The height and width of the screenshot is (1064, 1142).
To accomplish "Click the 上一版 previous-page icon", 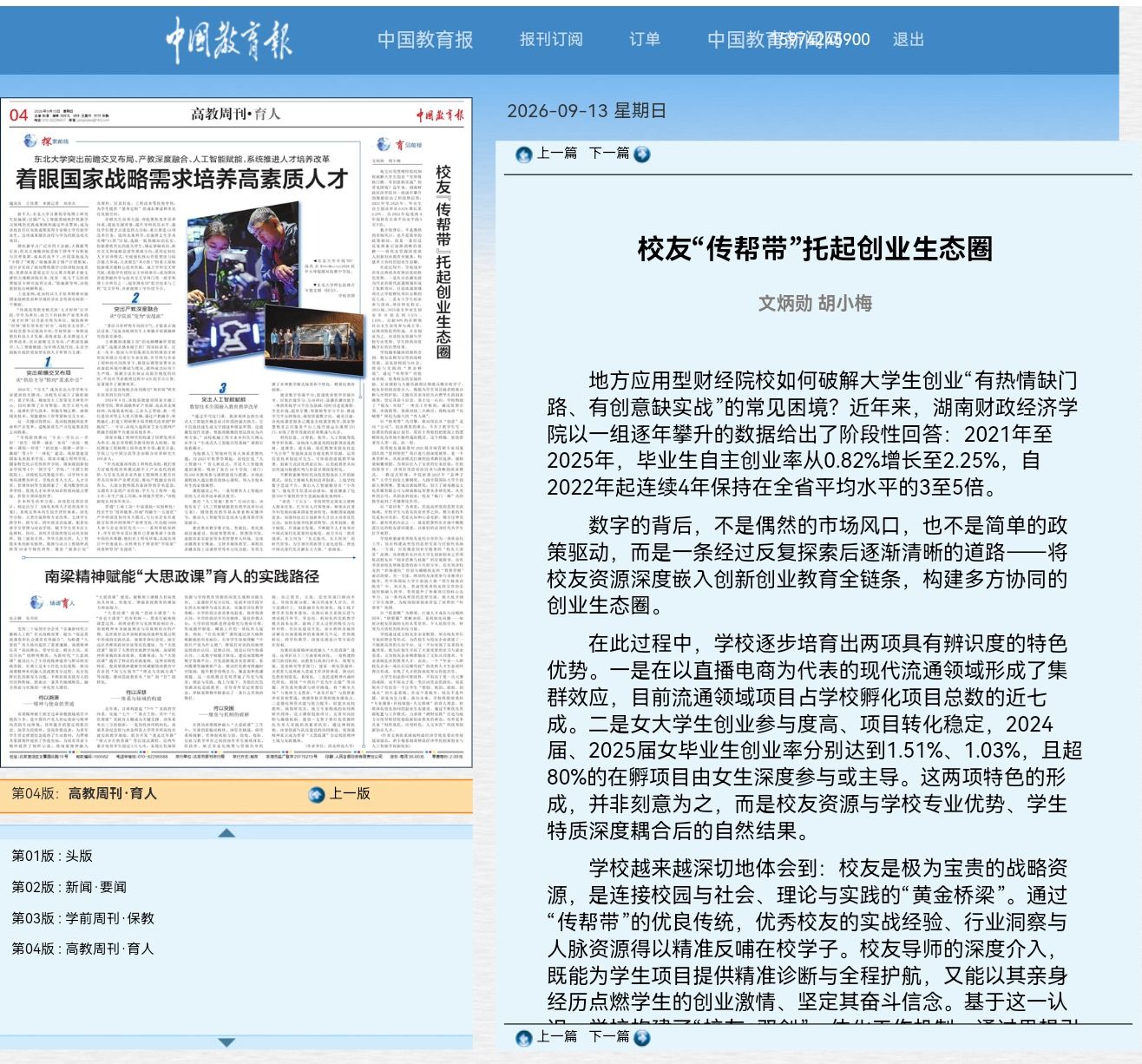I will click(x=317, y=794).
